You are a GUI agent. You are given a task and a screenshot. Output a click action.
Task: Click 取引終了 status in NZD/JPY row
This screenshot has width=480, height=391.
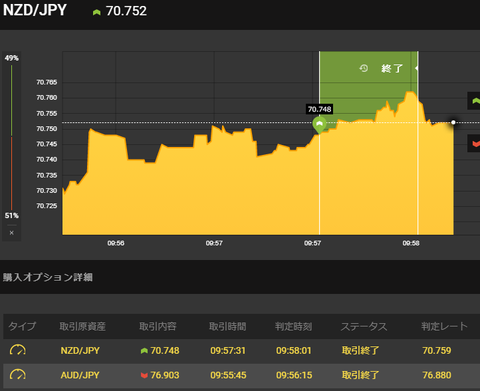click(x=360, y=351)
